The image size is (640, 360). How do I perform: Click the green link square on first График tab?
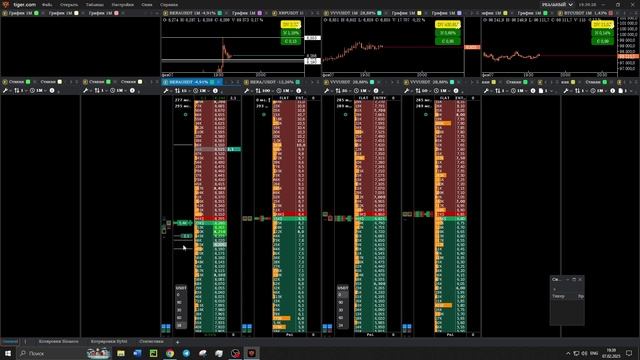36,13
